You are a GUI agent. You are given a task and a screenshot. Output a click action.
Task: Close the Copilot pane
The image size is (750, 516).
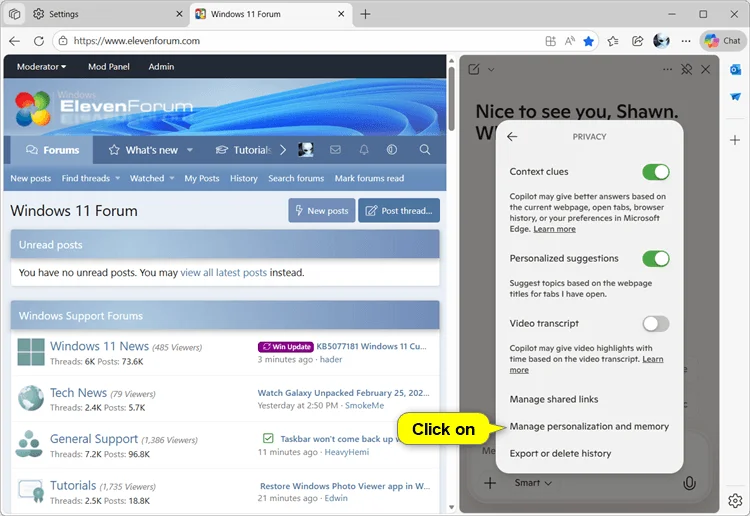(x=706, y=70)
